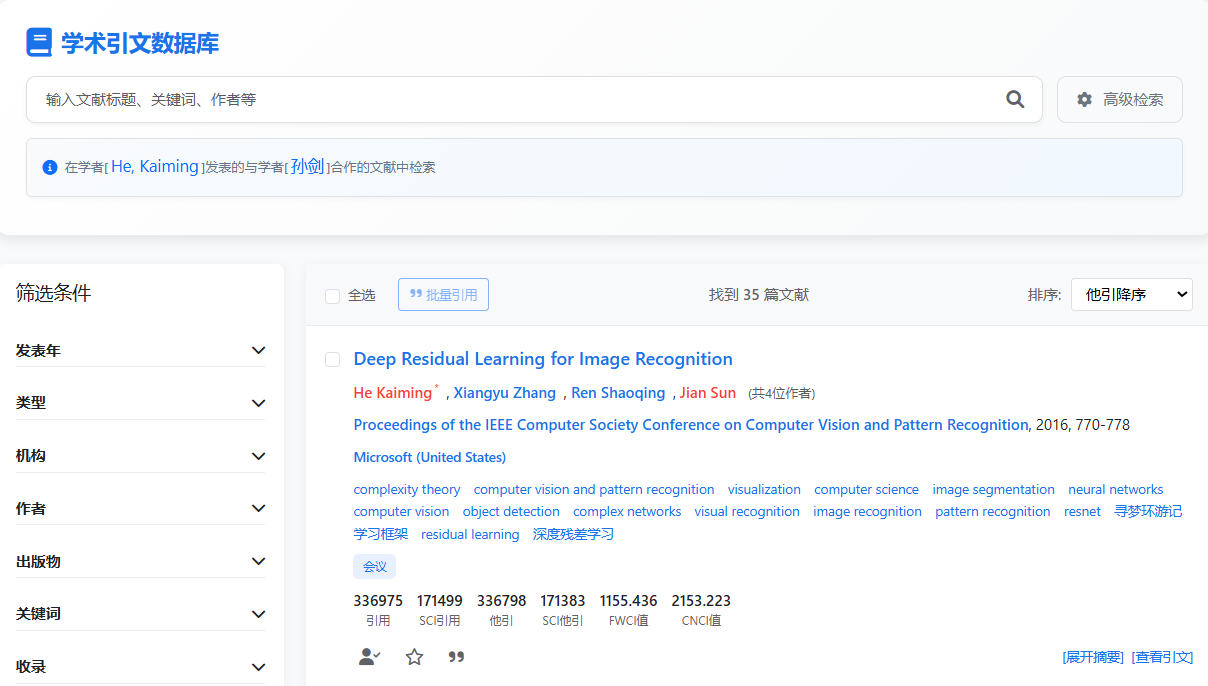The width and height of the screenshot is (1208, 686).
Task: Star the Deep Residual Learning paper
Action: (x=414, y=657)
